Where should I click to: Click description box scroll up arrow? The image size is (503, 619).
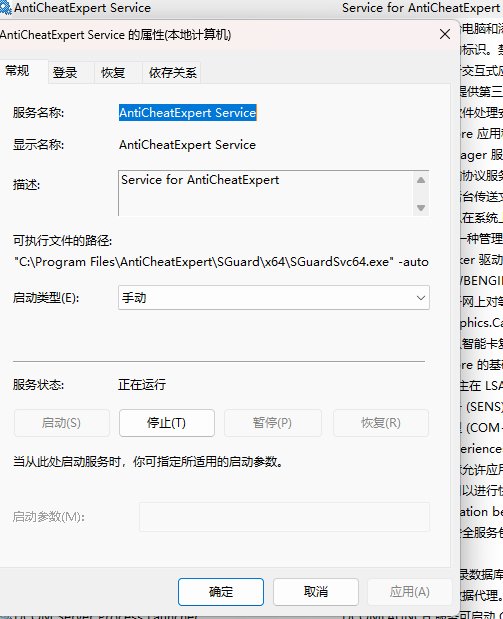click(x=421, y=180)
